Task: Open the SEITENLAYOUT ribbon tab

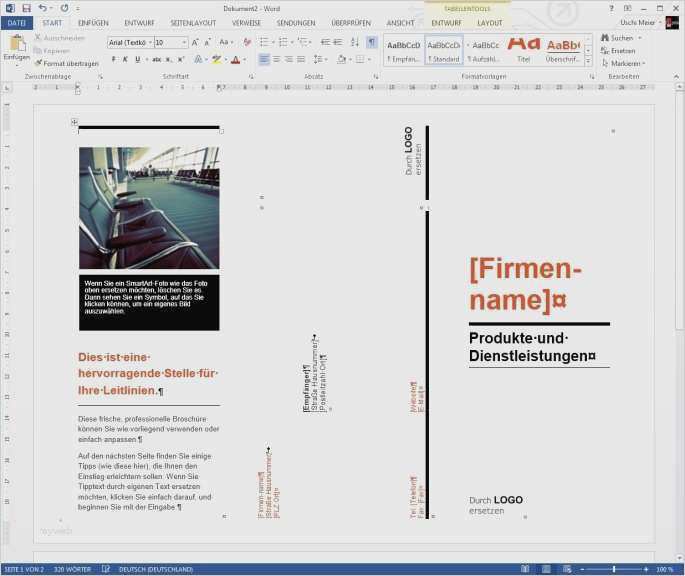Action: pos(193,22)
